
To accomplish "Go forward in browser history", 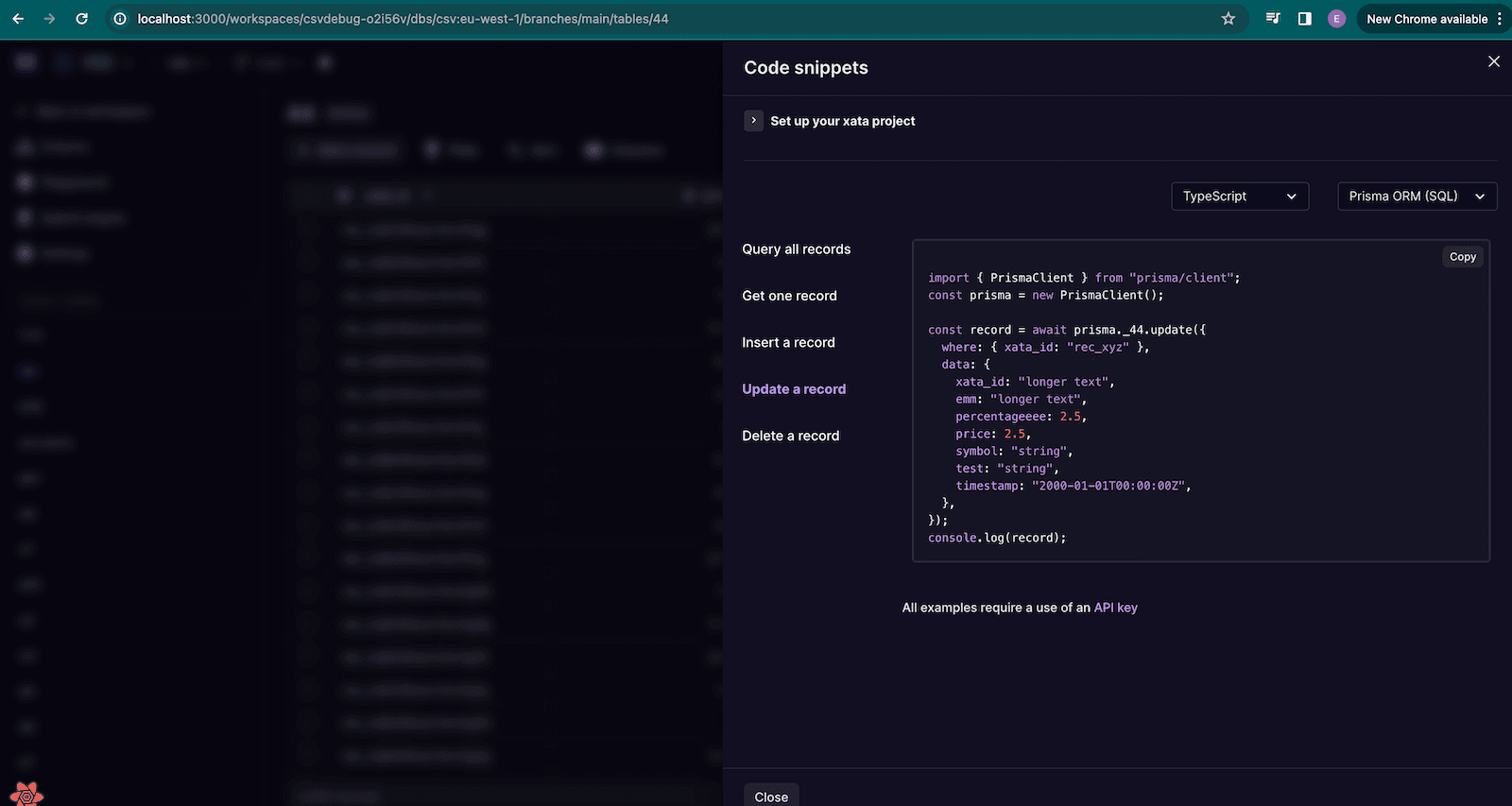I will point(49,19).
